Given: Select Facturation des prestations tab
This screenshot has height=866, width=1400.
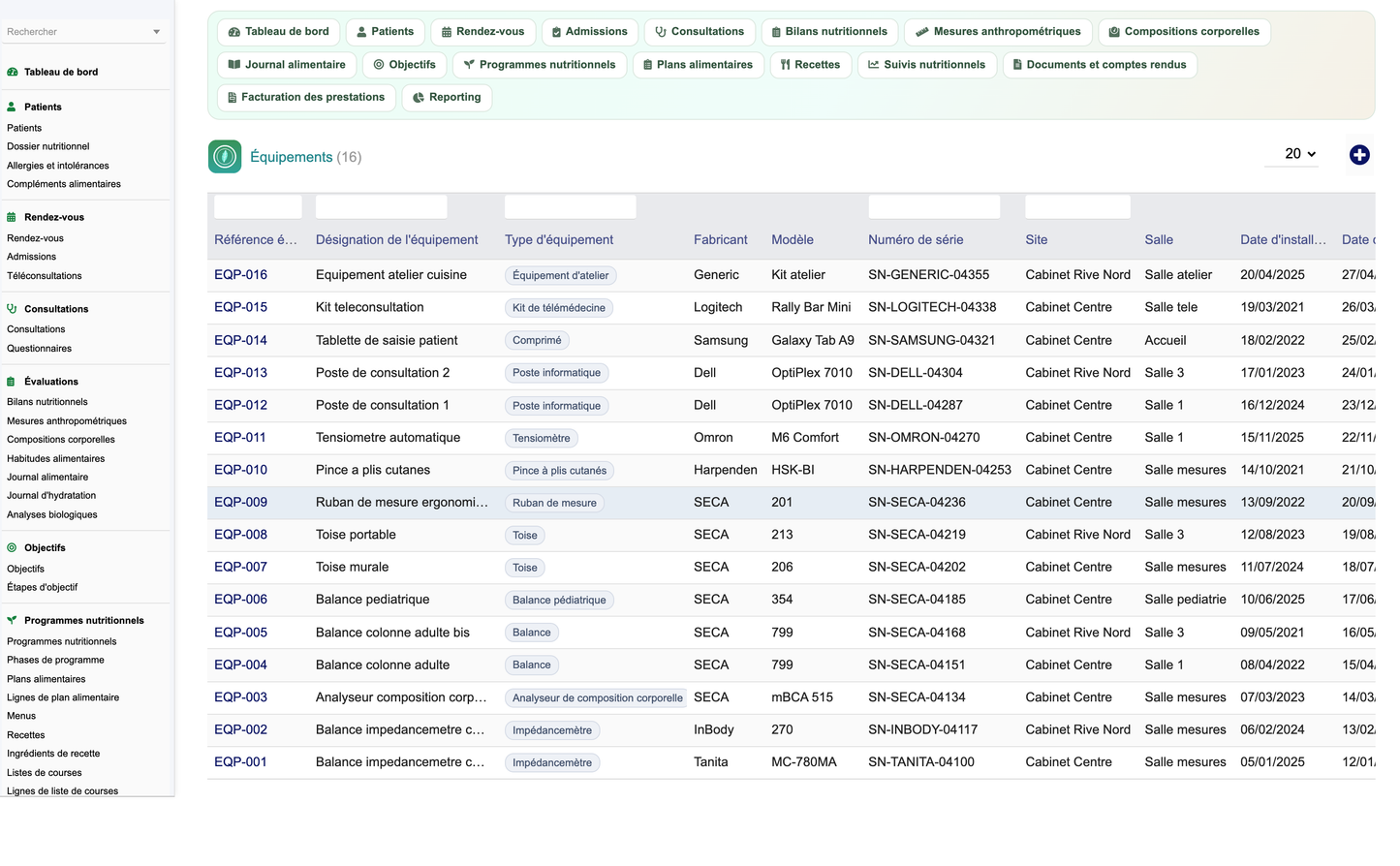Looking at the screenshot, I should (306, 98).
